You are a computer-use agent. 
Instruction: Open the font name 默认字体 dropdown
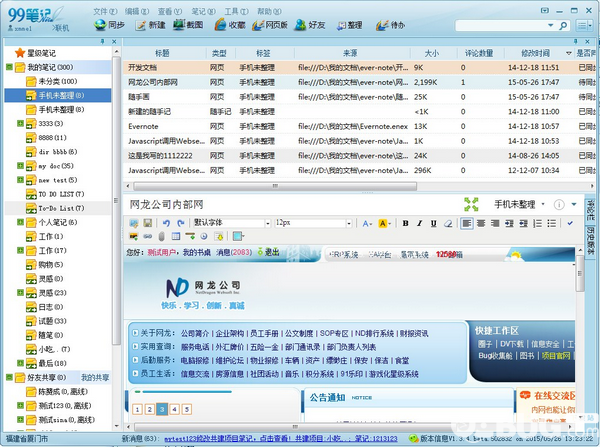[x=268, y=223]
